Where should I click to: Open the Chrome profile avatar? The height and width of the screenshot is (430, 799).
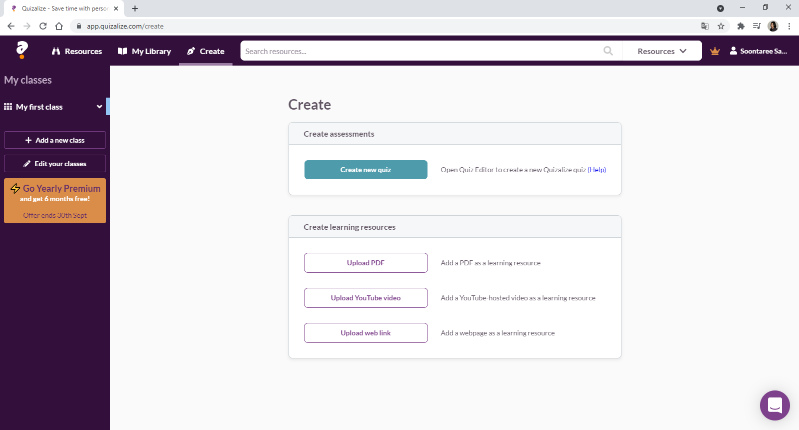pyautogui.click(x=773, y=26)
